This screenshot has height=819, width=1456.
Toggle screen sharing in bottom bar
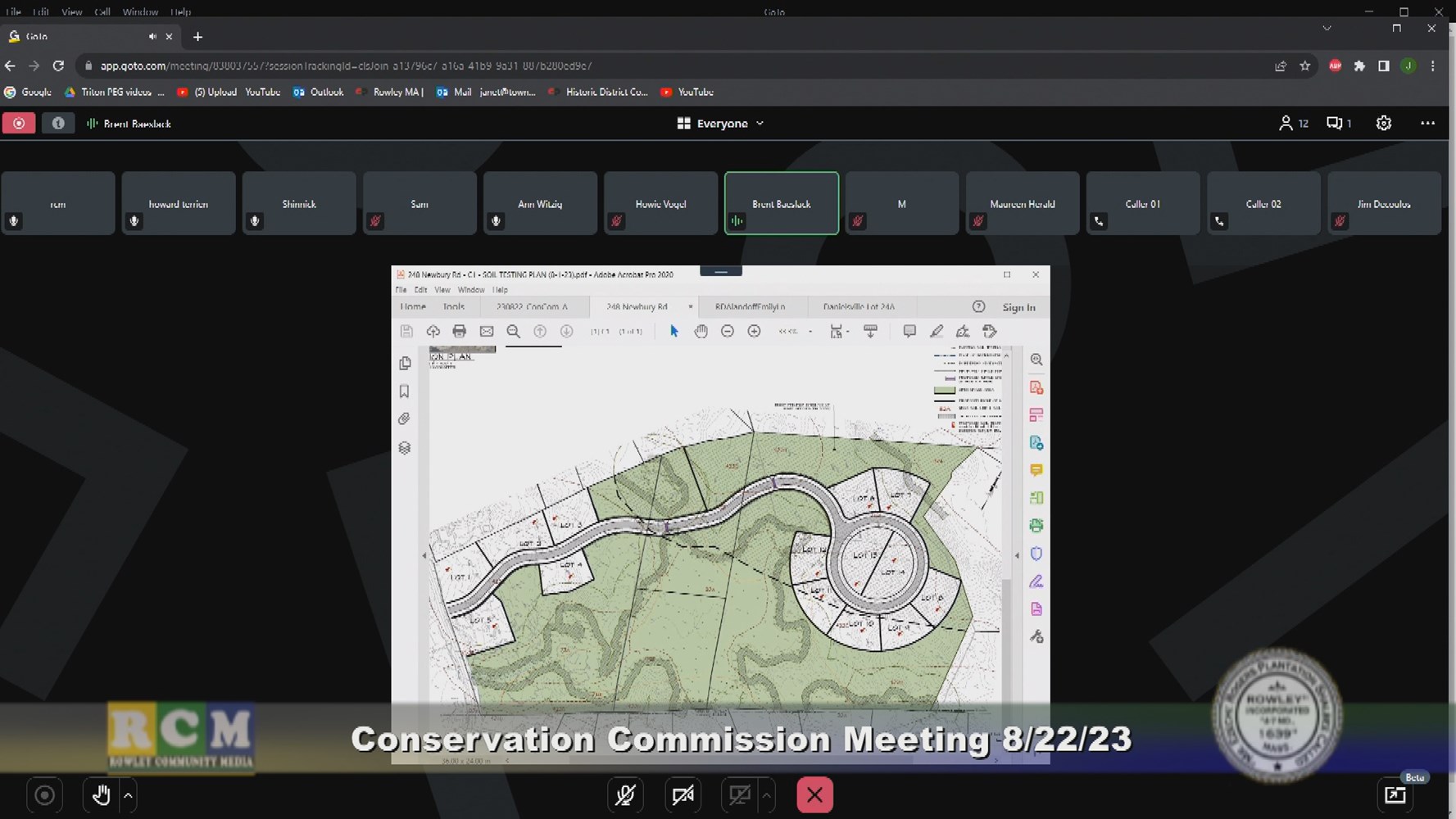739,794
